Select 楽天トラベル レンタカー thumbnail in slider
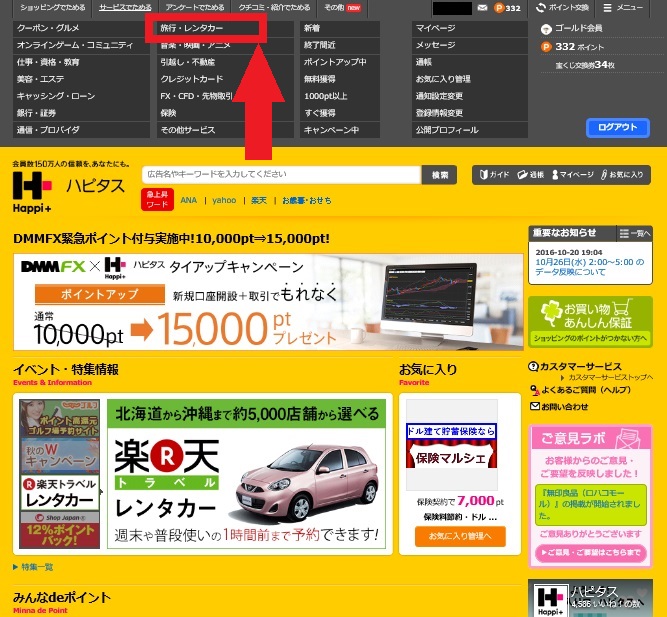The width and height of the screenshot is (667, 617). [x=60, y=493]
